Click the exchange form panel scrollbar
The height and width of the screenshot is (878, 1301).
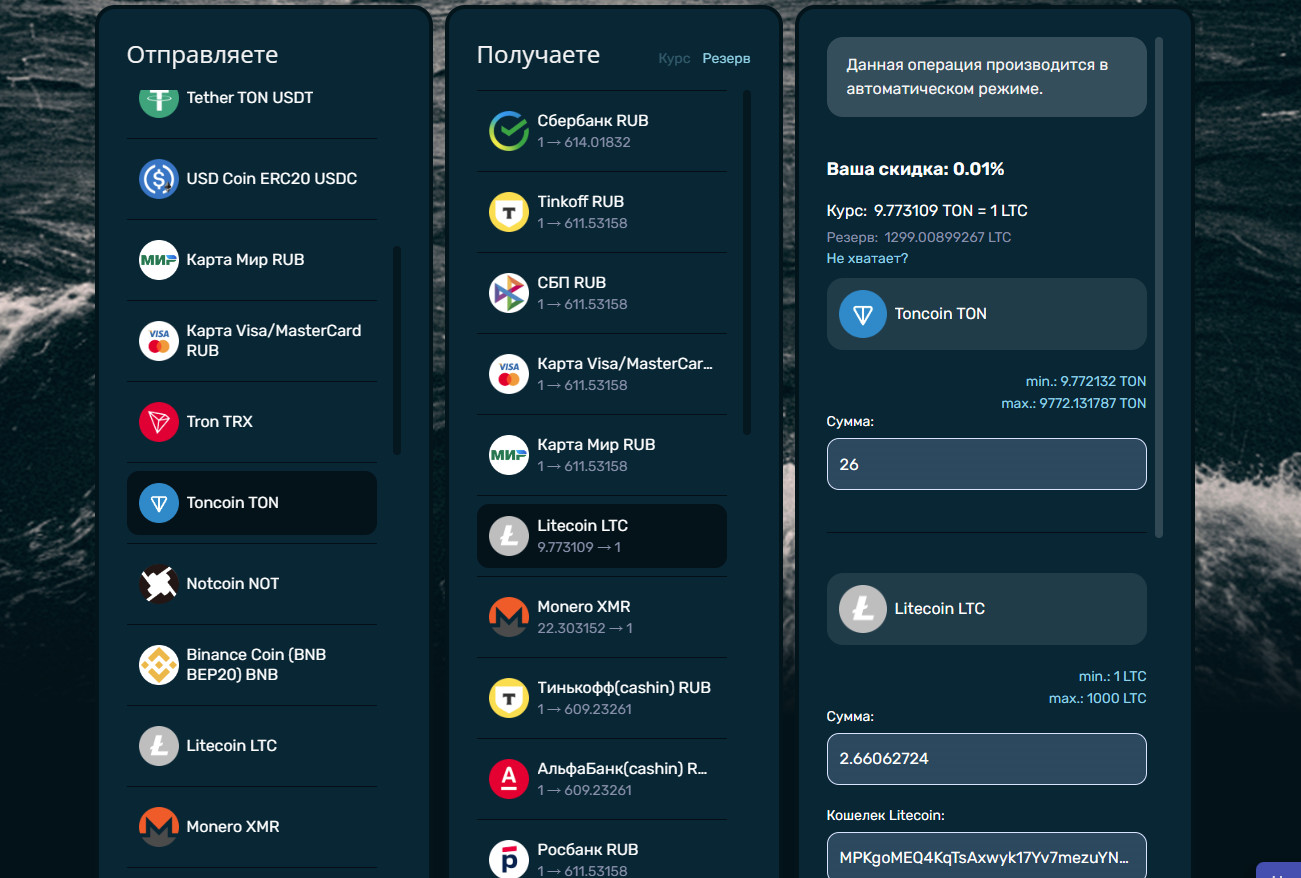pyautogui.click(x=1159, y=287)
